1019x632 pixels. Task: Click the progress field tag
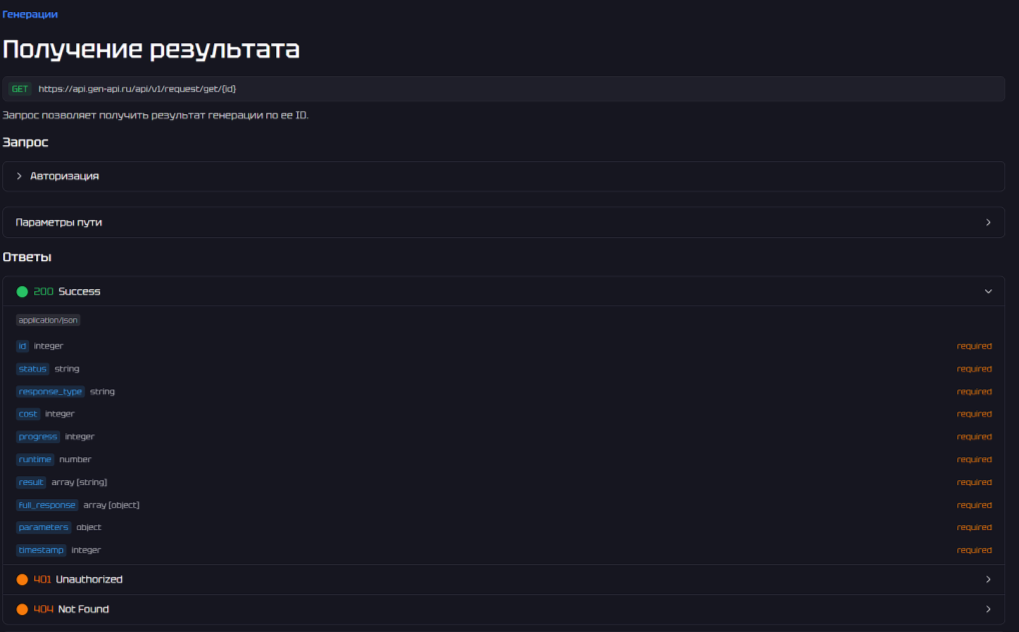[37, 437]
